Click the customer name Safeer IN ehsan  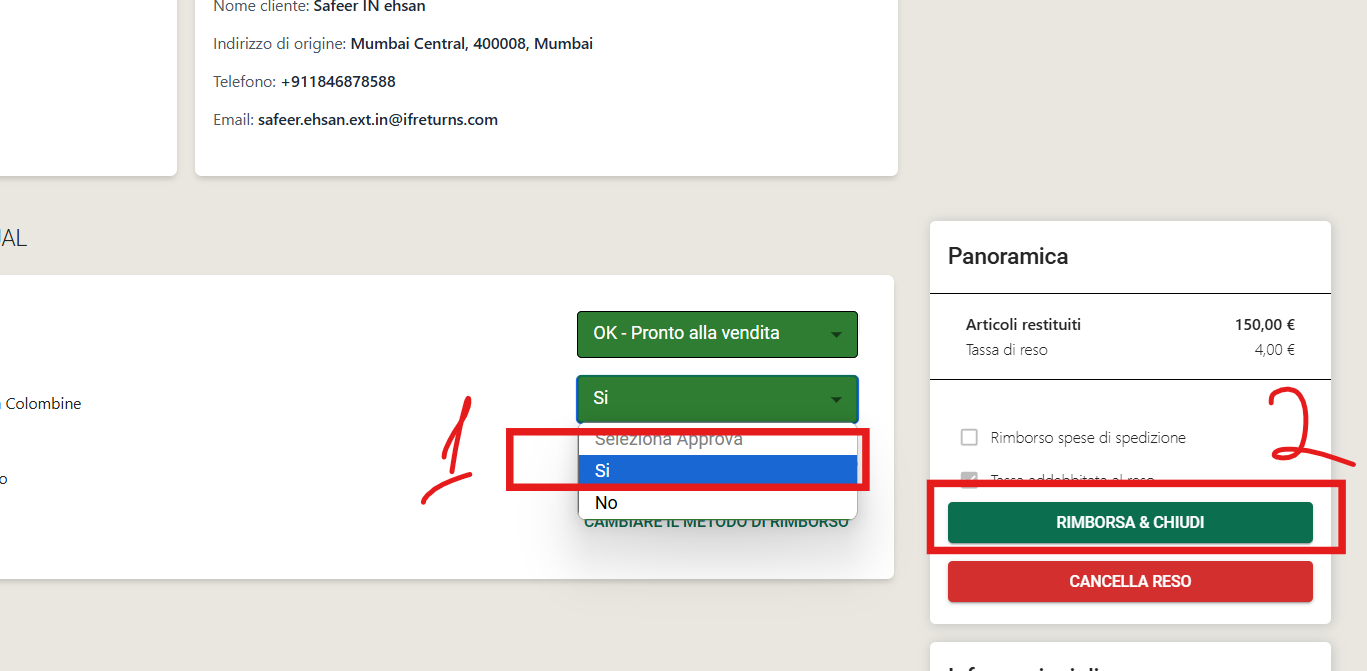370,7
